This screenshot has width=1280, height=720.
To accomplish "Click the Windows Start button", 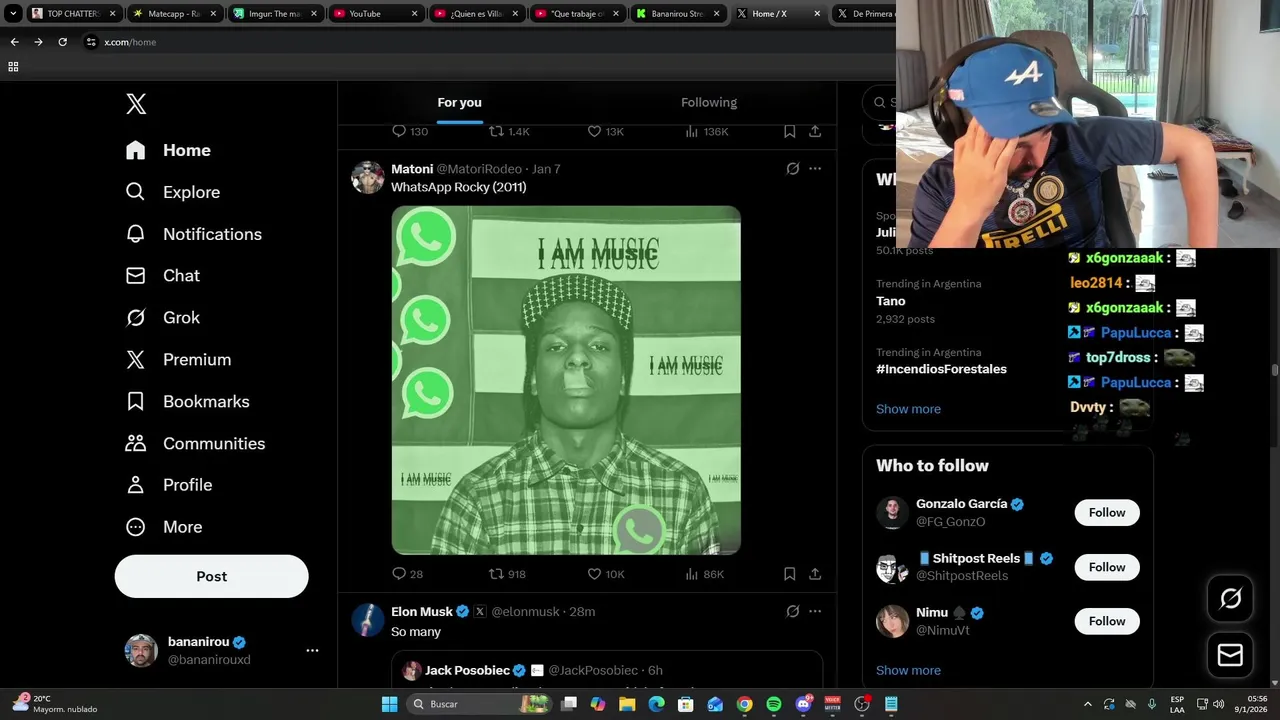I will click(389, 704).
